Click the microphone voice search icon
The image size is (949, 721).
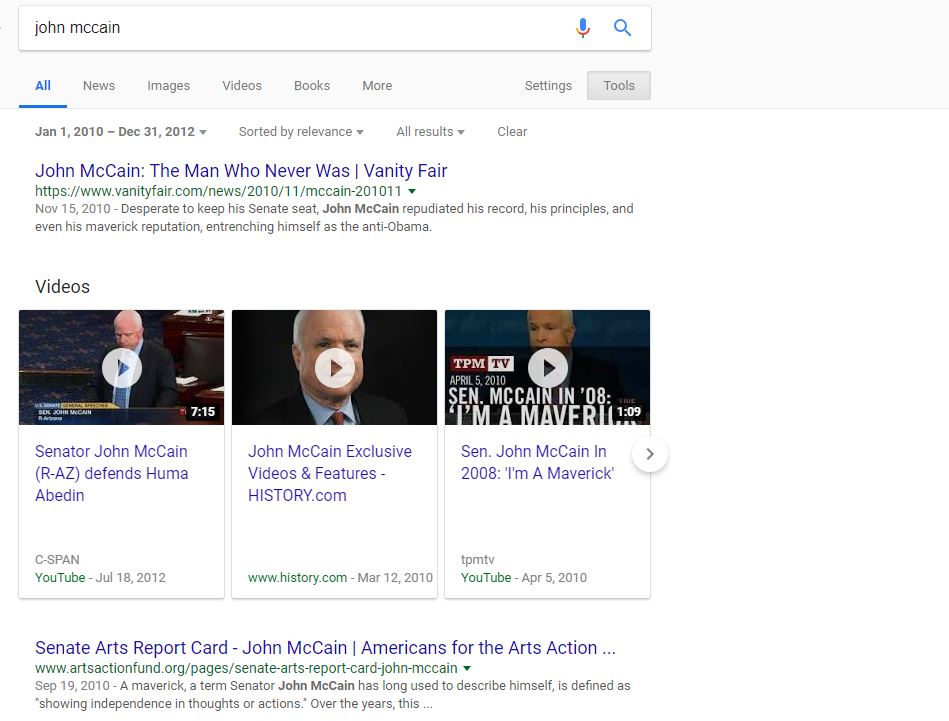coord(583,28)
